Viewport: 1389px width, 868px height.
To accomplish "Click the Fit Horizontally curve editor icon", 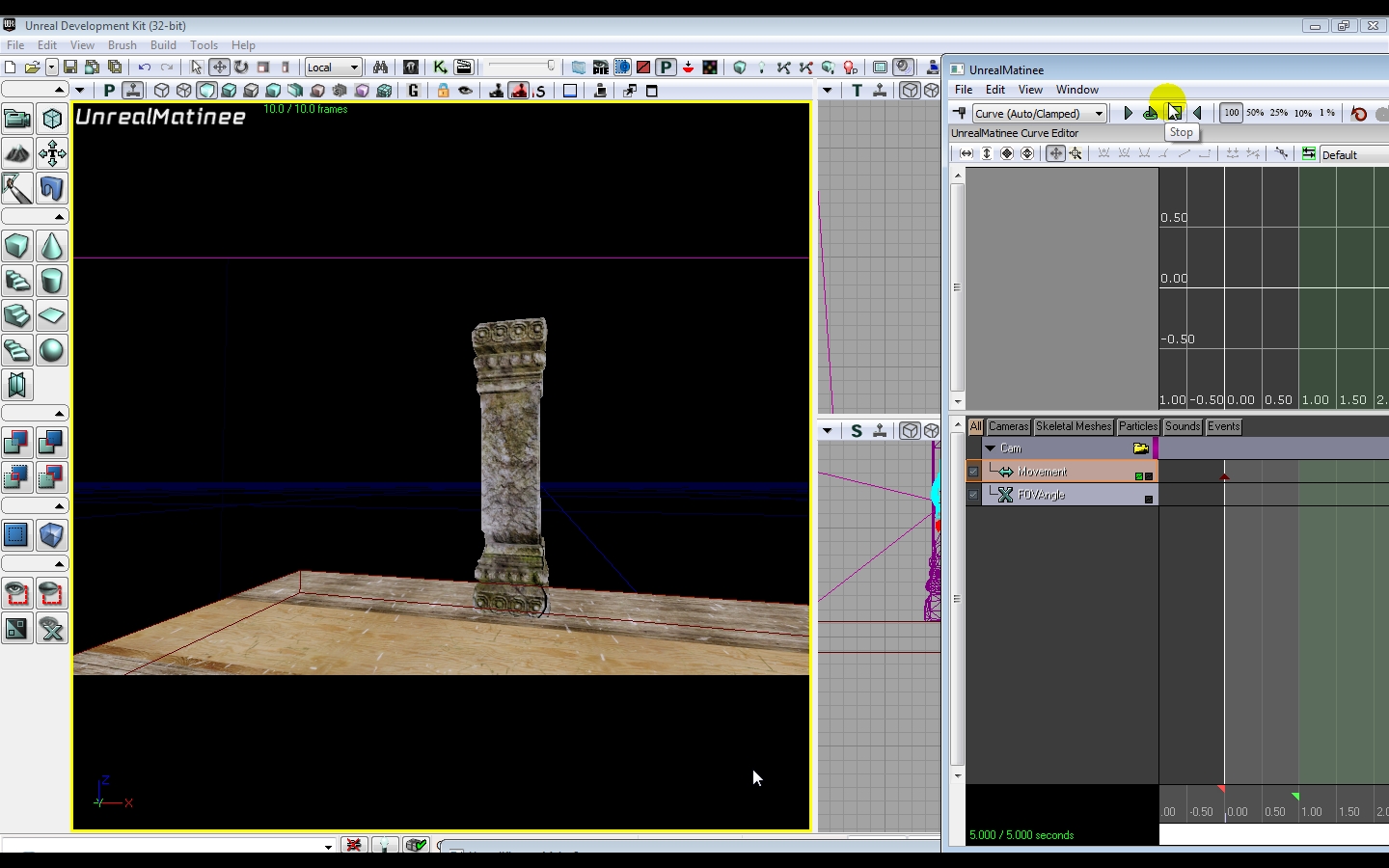I will (x=966, y=154).
